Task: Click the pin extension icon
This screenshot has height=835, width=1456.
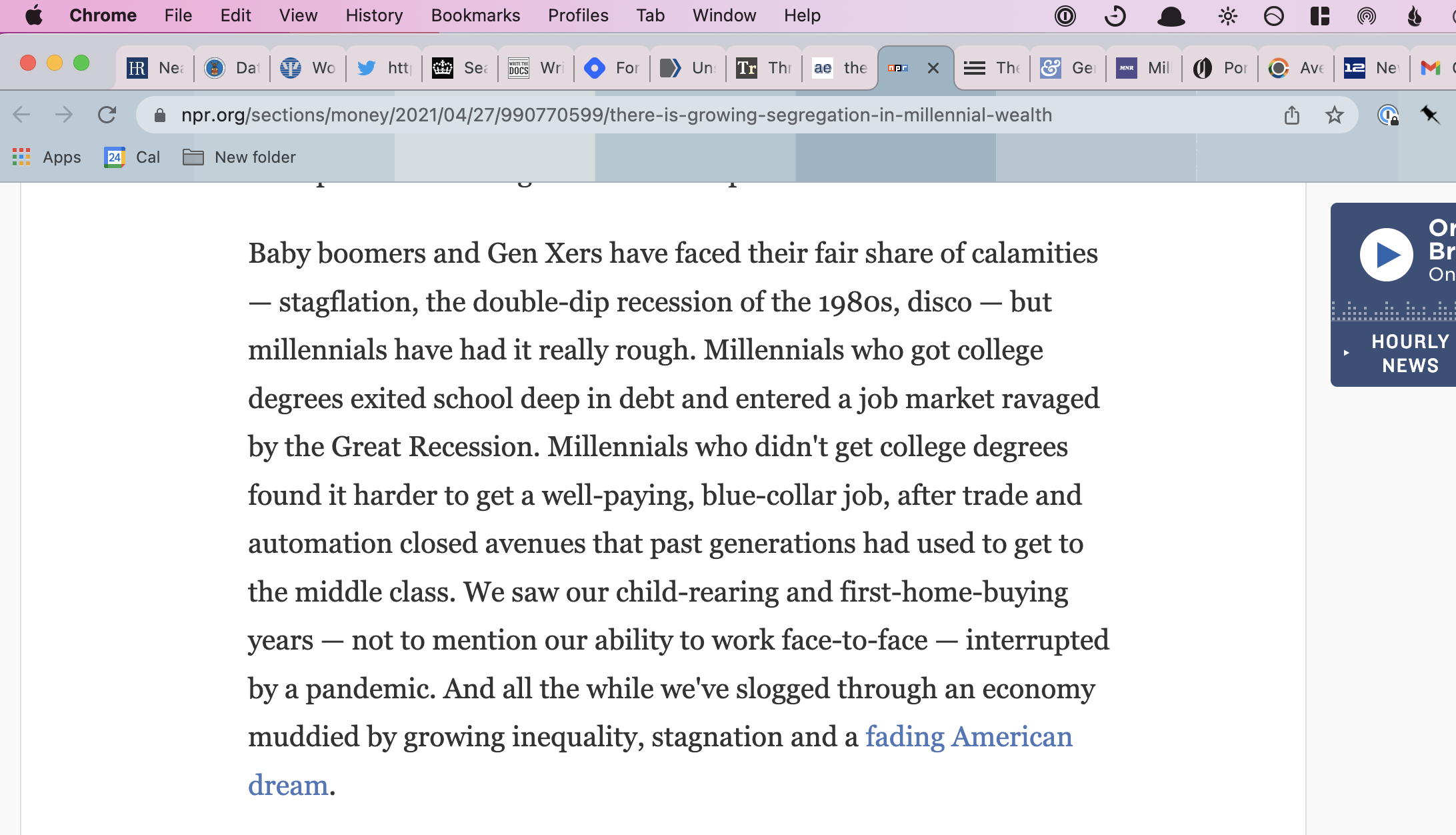Action: 1429,115
